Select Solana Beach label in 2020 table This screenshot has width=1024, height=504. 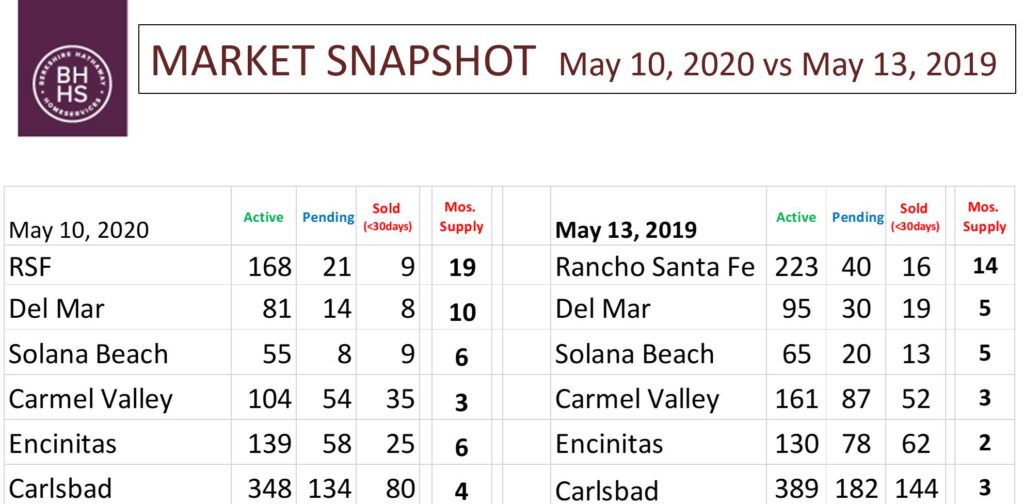88,354
